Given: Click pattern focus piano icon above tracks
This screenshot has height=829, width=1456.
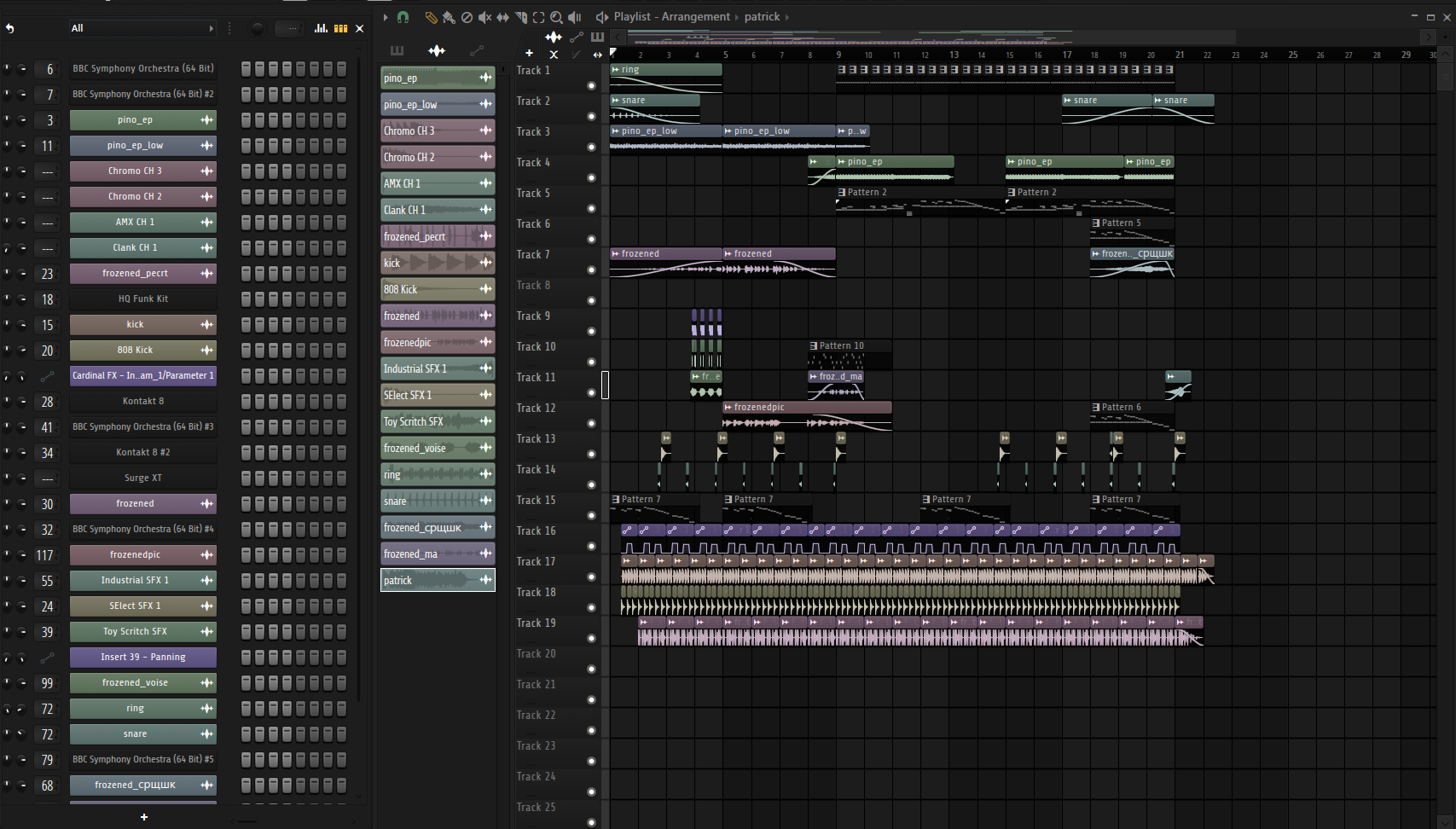Looking at the screenshot, I should (597, 37).
